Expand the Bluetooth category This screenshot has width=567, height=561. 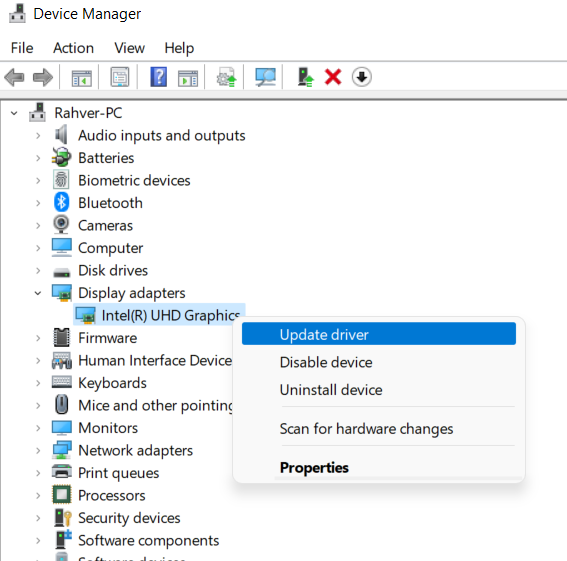38,203
